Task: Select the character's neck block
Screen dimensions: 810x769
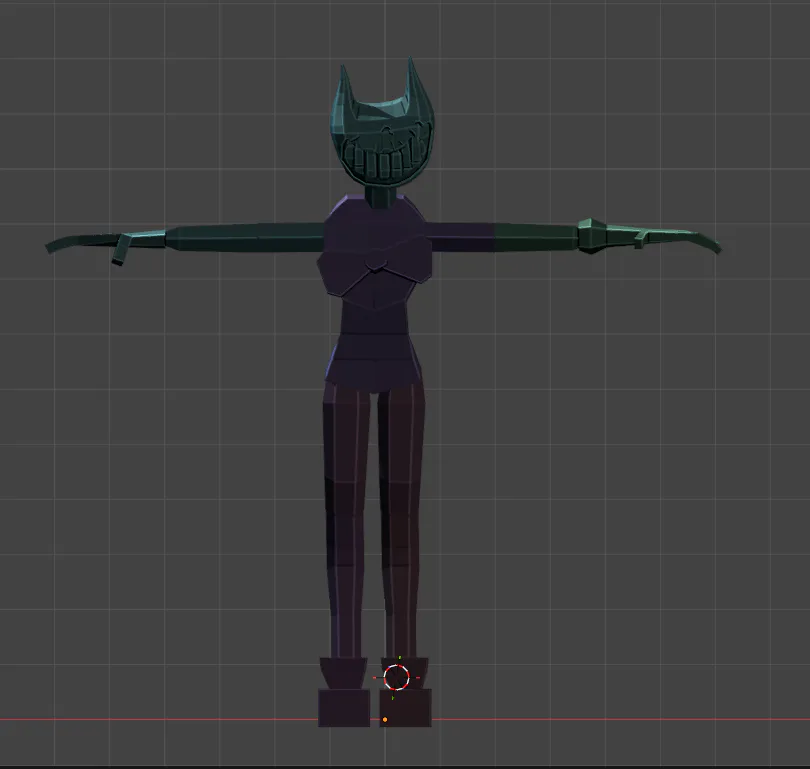Action: 380,196
